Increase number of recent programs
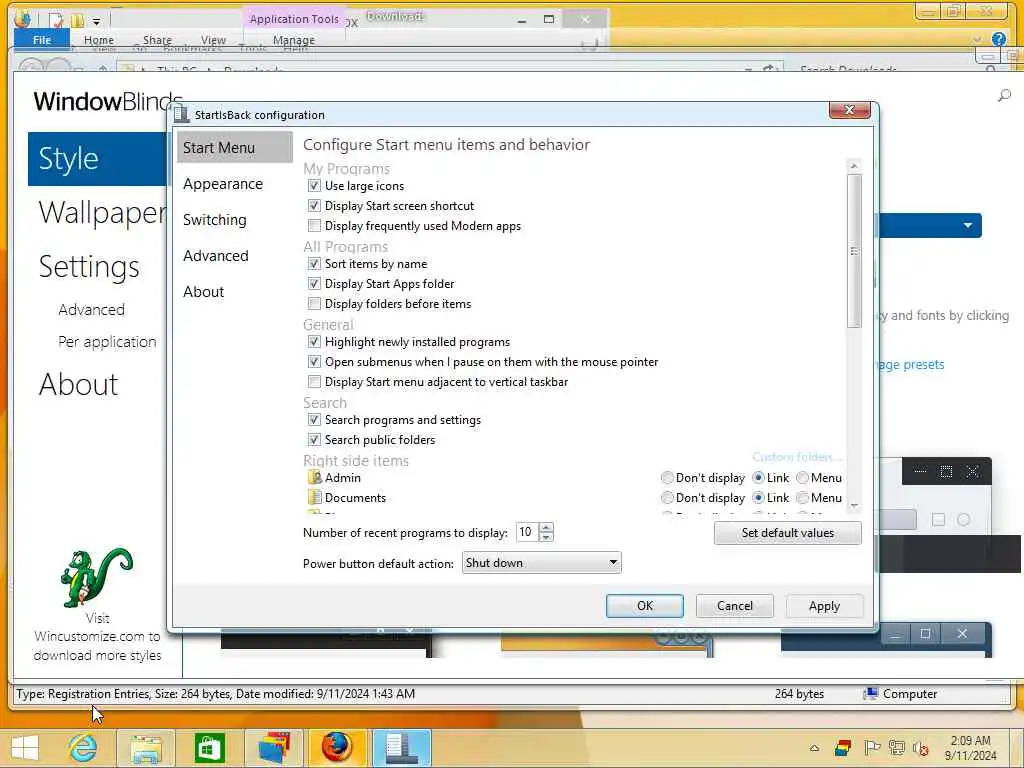 tap(547, 528)
